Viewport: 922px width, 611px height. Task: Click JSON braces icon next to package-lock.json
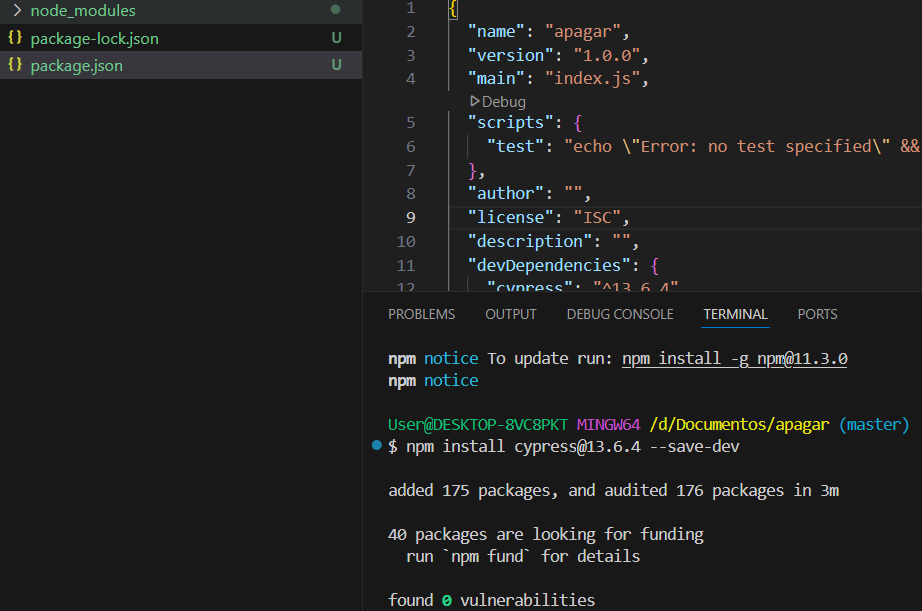(x=15, y=38)
